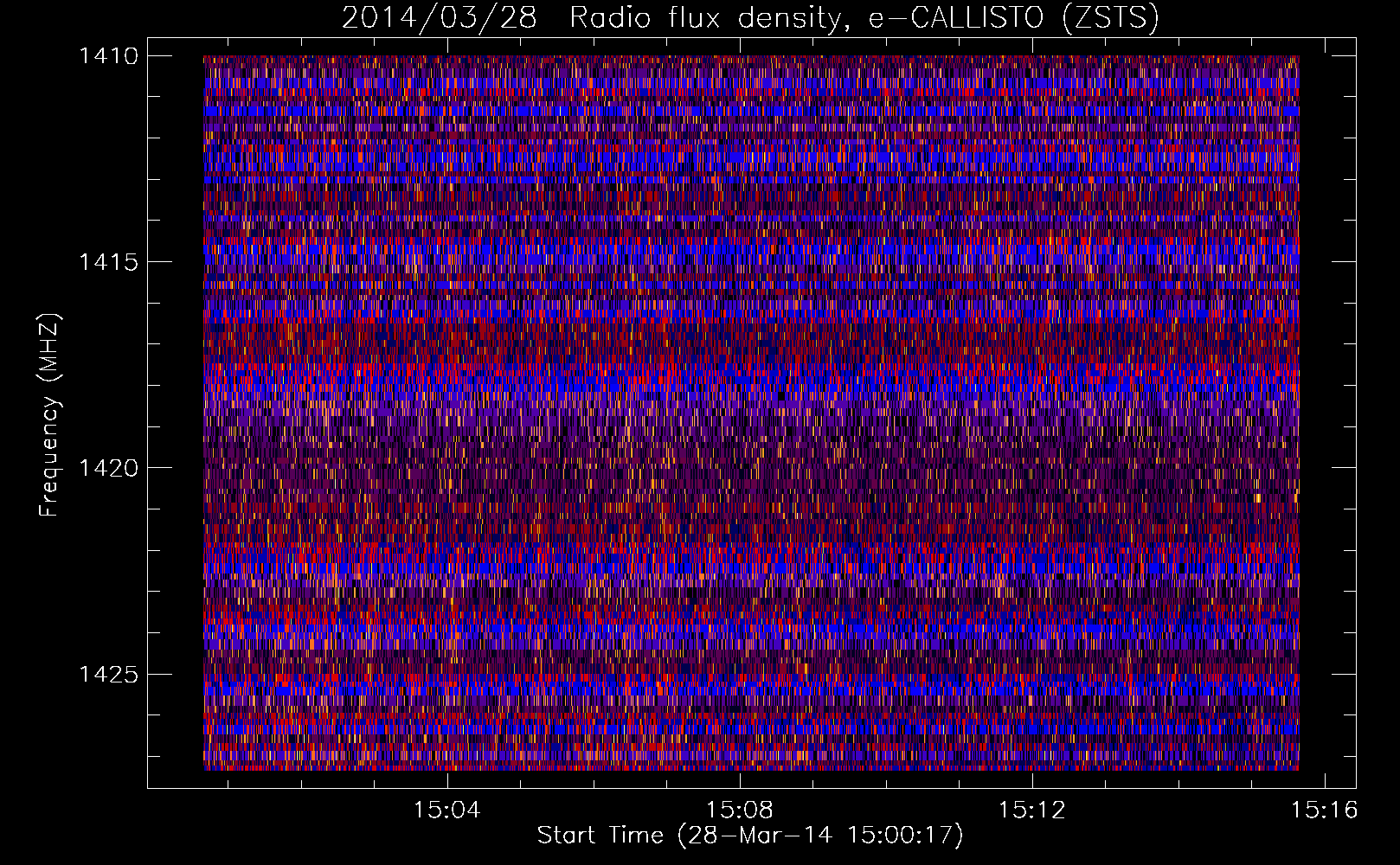Click the plot title '2014/03/28 Radio flux density, e-CALLISTO (ZSTS)'

pyautogui.click(x=750, y=17)
